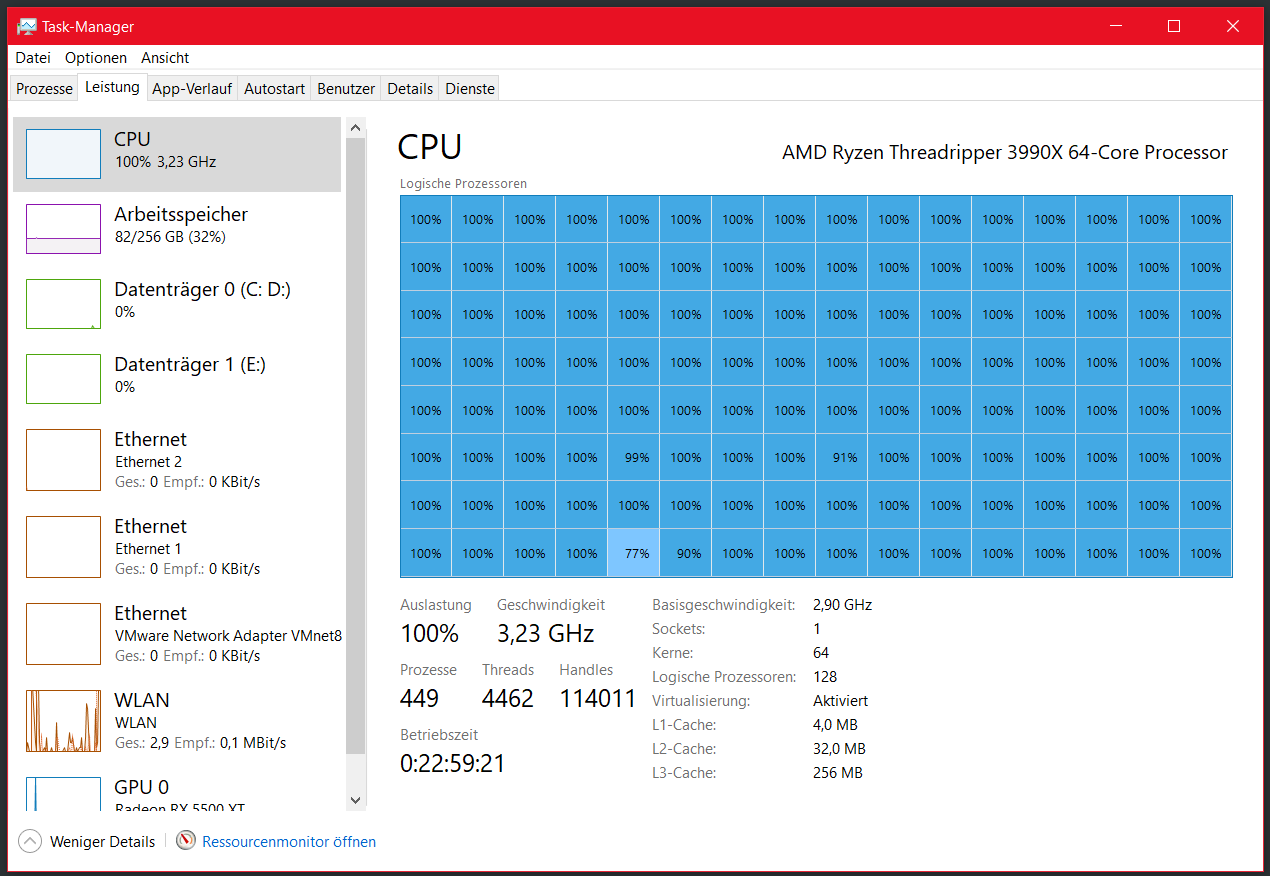Click the Ressourcenmonitor gauge icon

(x=185, y=841)
